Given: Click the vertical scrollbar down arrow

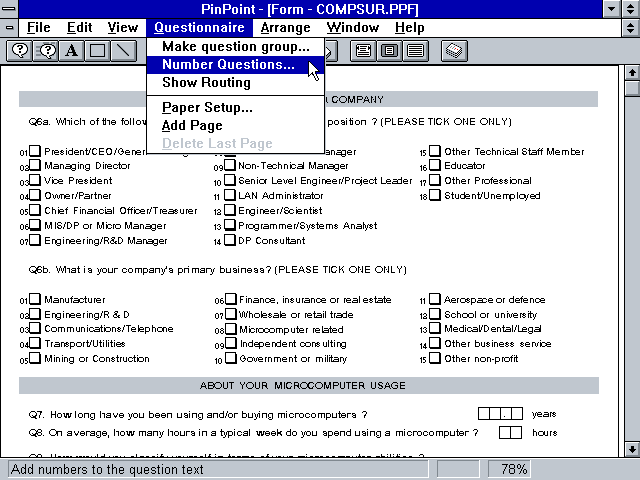Looking at the screenshot, I should [632, 449].
